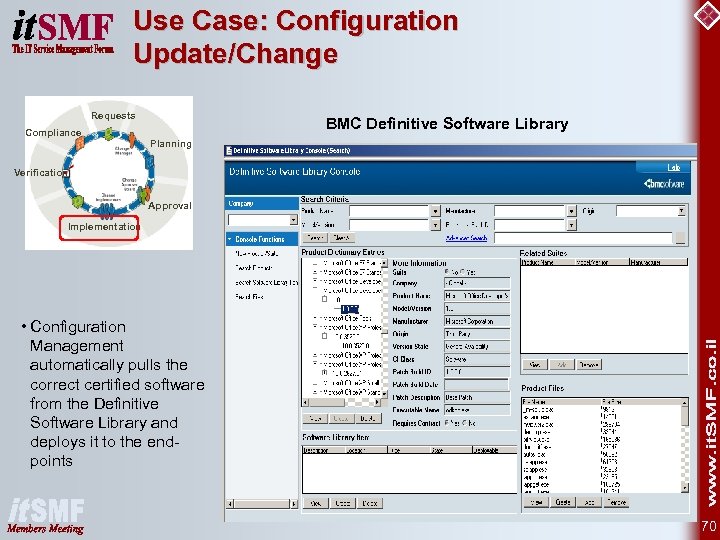Click the sidebar horizontal scroll right arrow
Screen dimensions: 720x540
(294, 504)
